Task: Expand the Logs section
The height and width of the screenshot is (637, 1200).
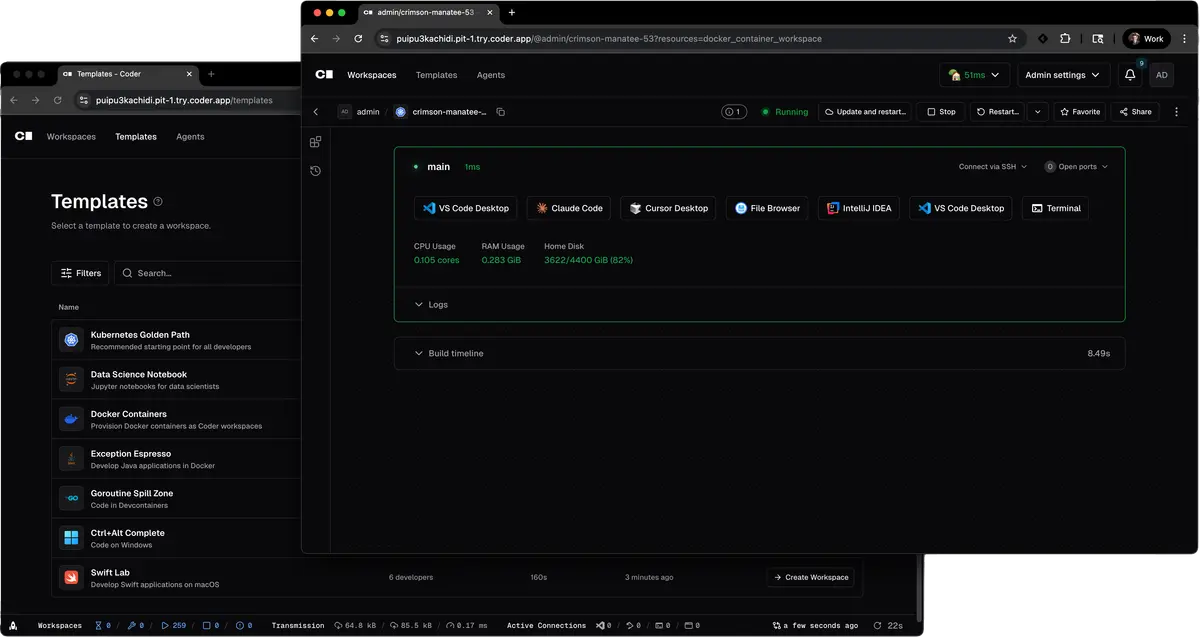Action: pos(431,304)
